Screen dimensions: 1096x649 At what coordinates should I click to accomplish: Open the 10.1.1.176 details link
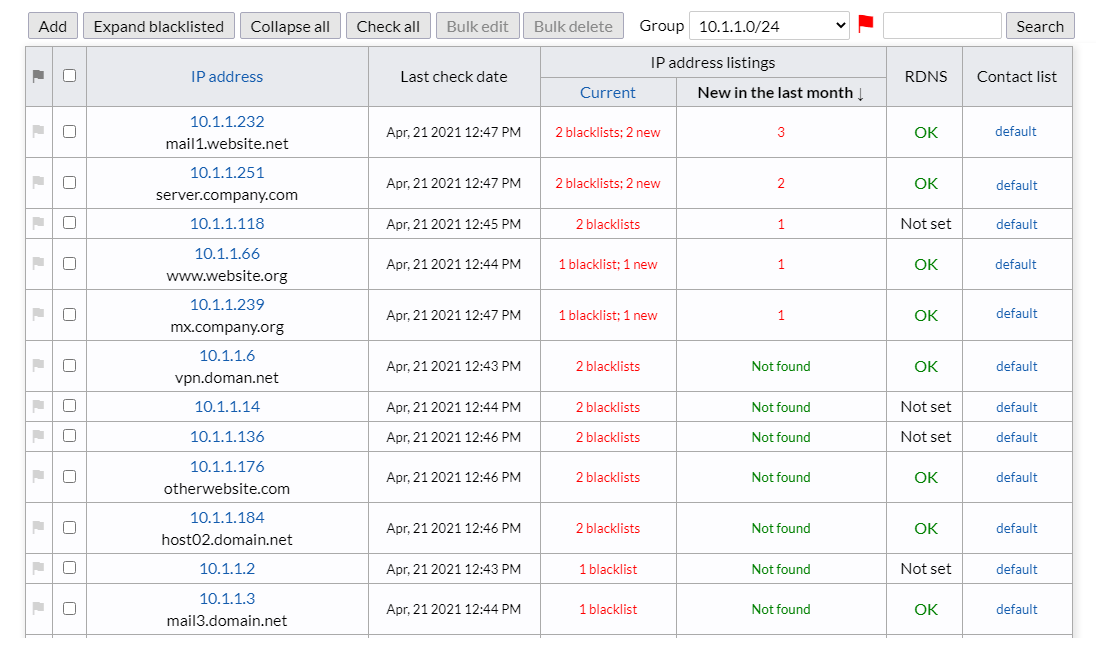click(227, 467)
